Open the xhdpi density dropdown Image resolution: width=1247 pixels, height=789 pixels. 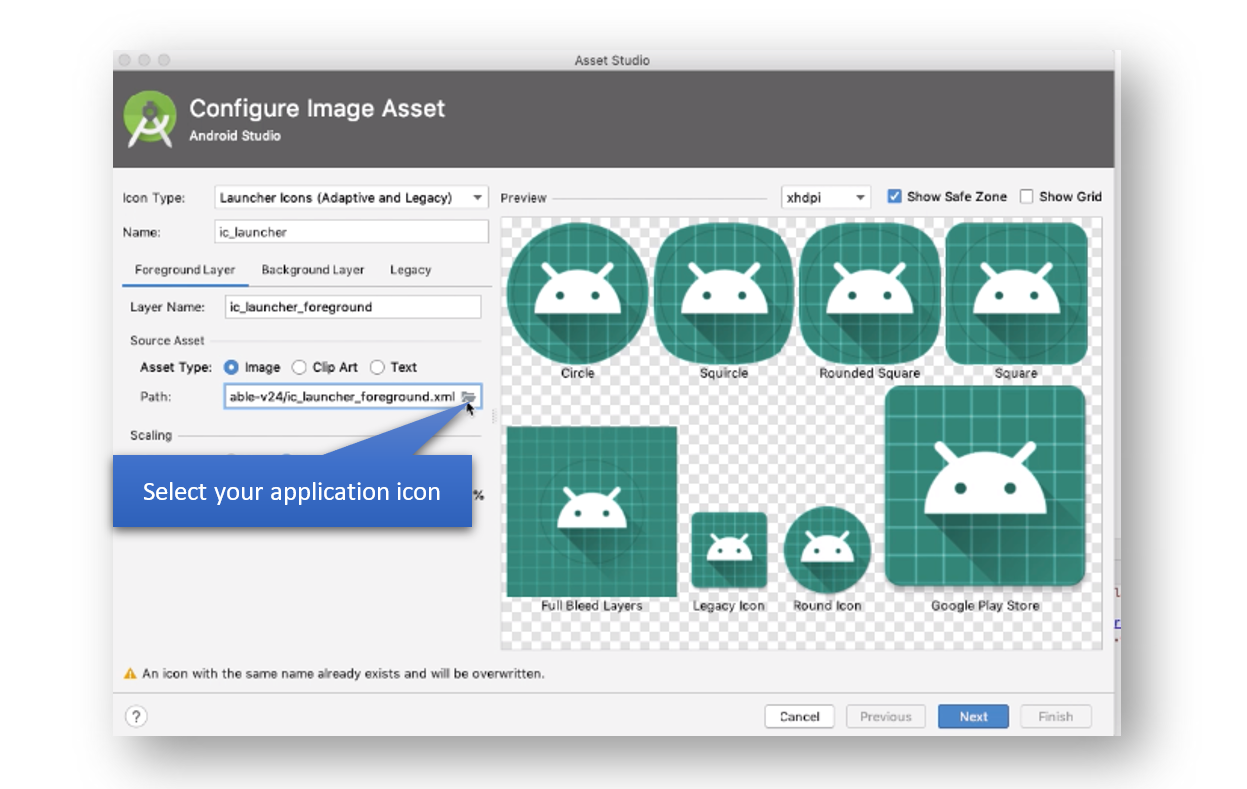[x=826, y=198]
